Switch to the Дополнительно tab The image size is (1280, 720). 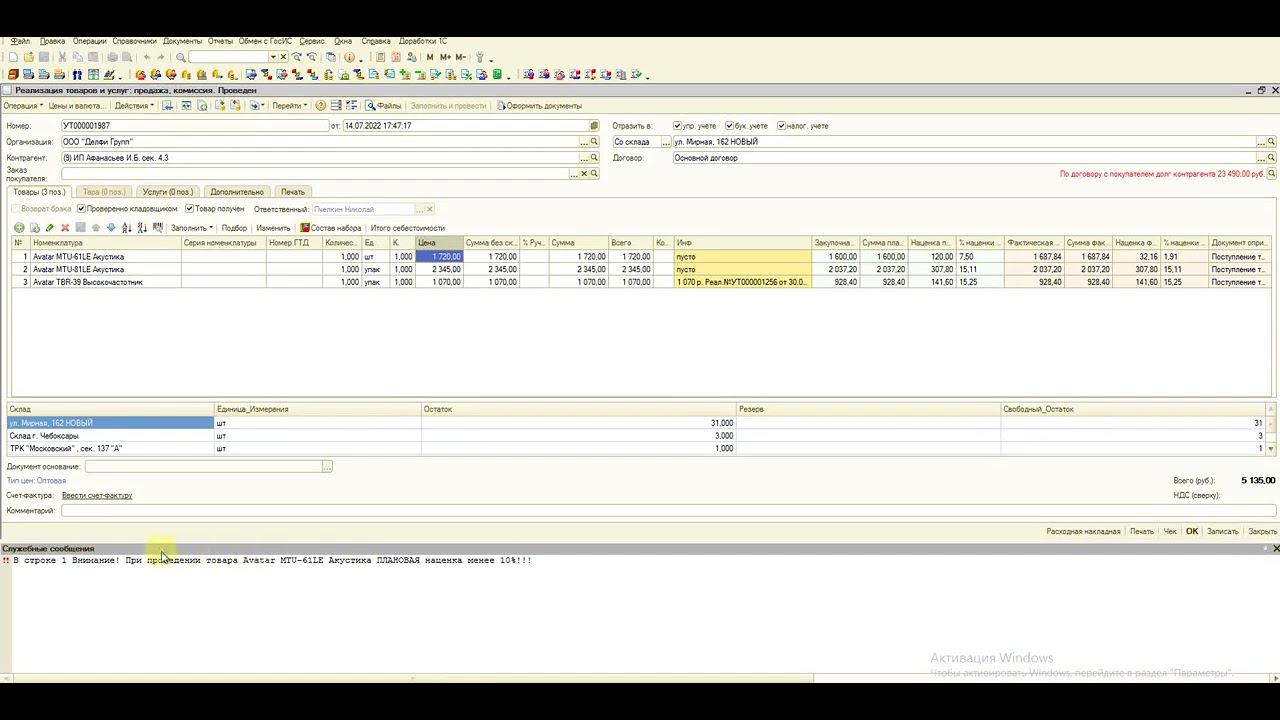237,192
